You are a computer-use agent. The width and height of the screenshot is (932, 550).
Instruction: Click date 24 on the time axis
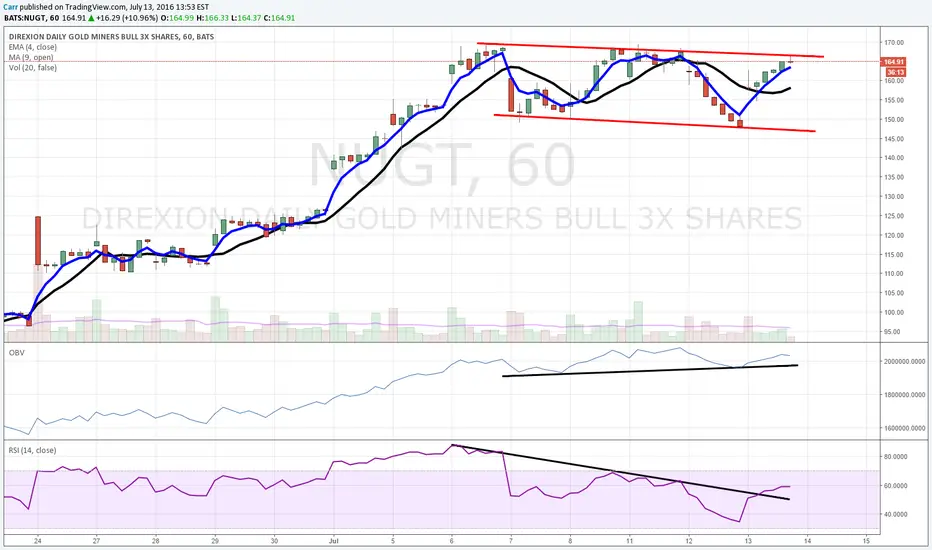[37, 541]
